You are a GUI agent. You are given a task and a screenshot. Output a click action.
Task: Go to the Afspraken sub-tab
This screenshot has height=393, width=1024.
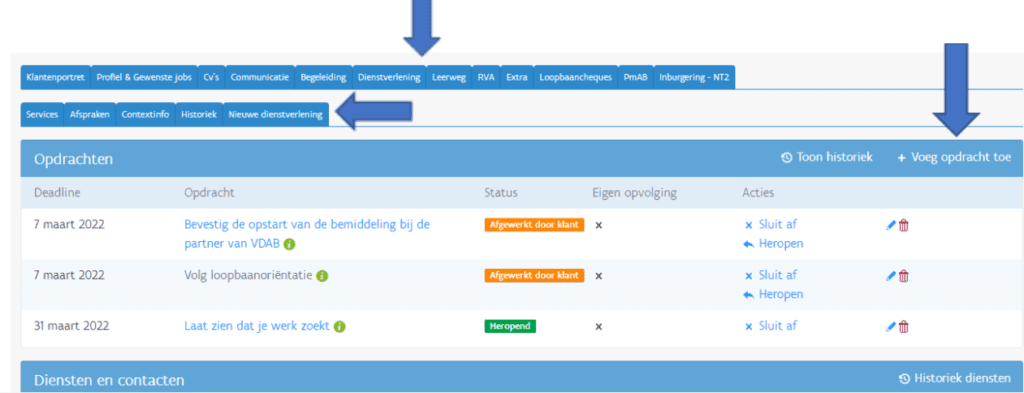tap(90, 114)
